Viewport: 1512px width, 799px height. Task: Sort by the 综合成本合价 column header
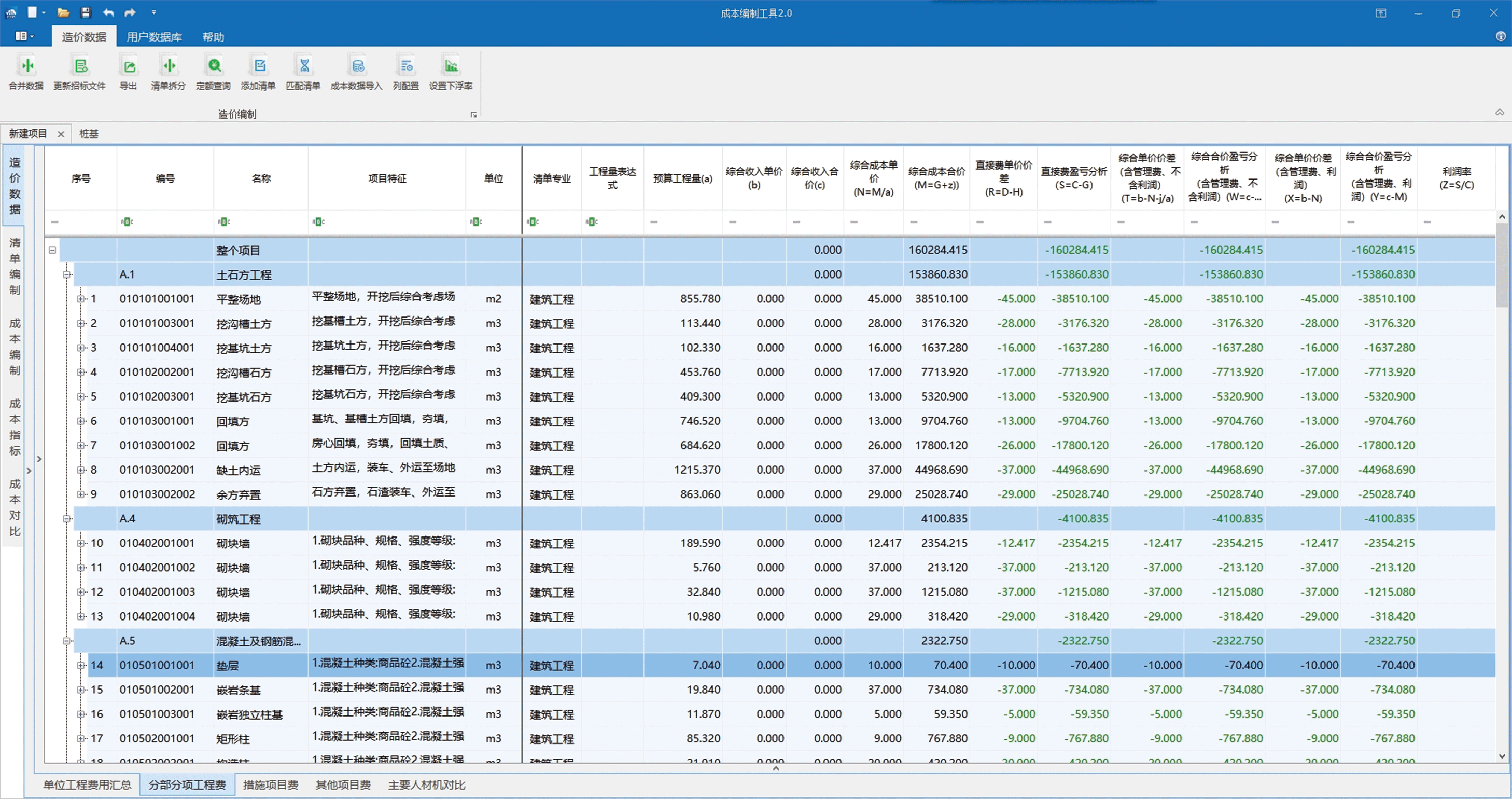pyautogui.click(x=936, y=178)
